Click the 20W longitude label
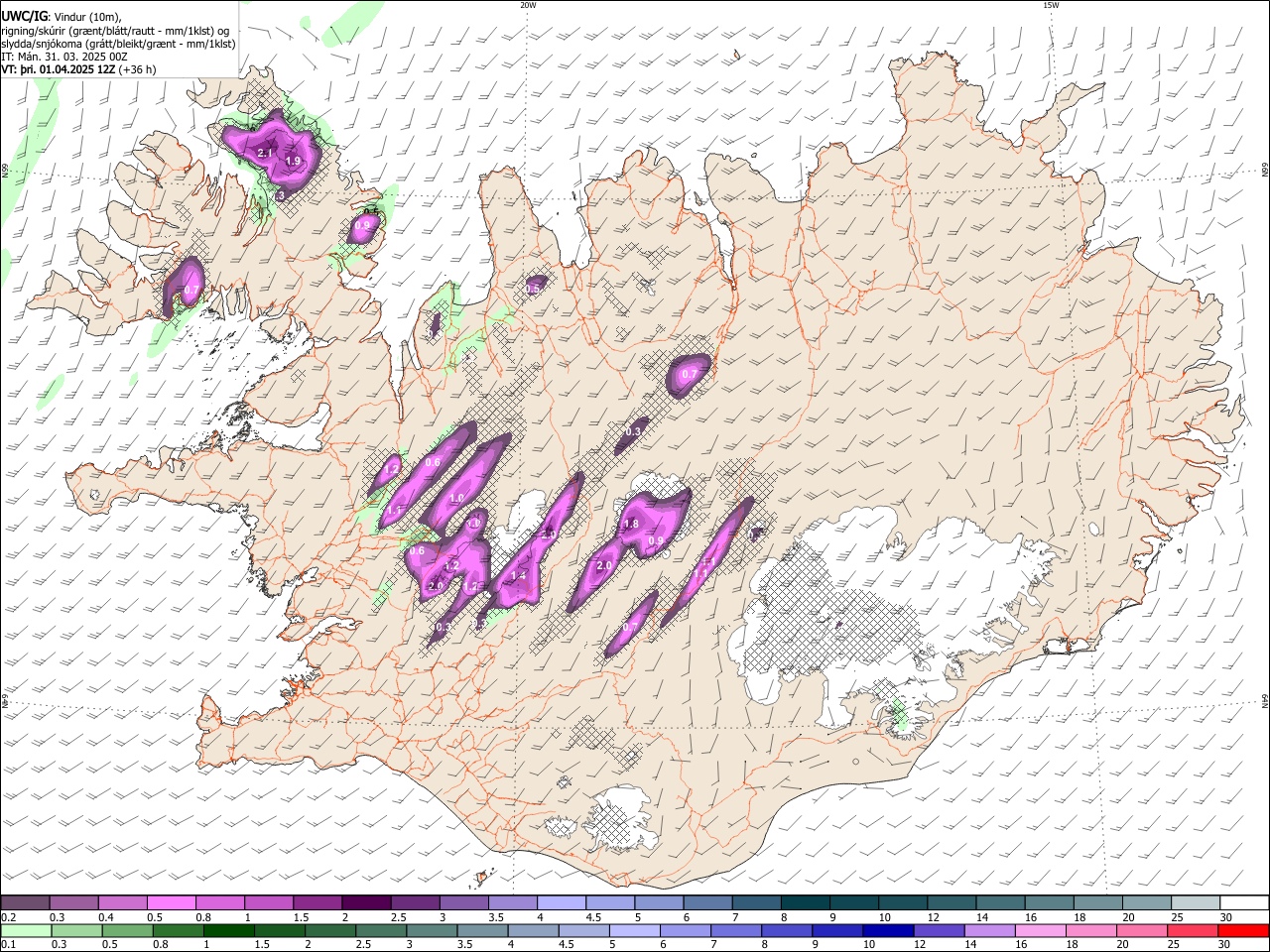 point(528,5)
